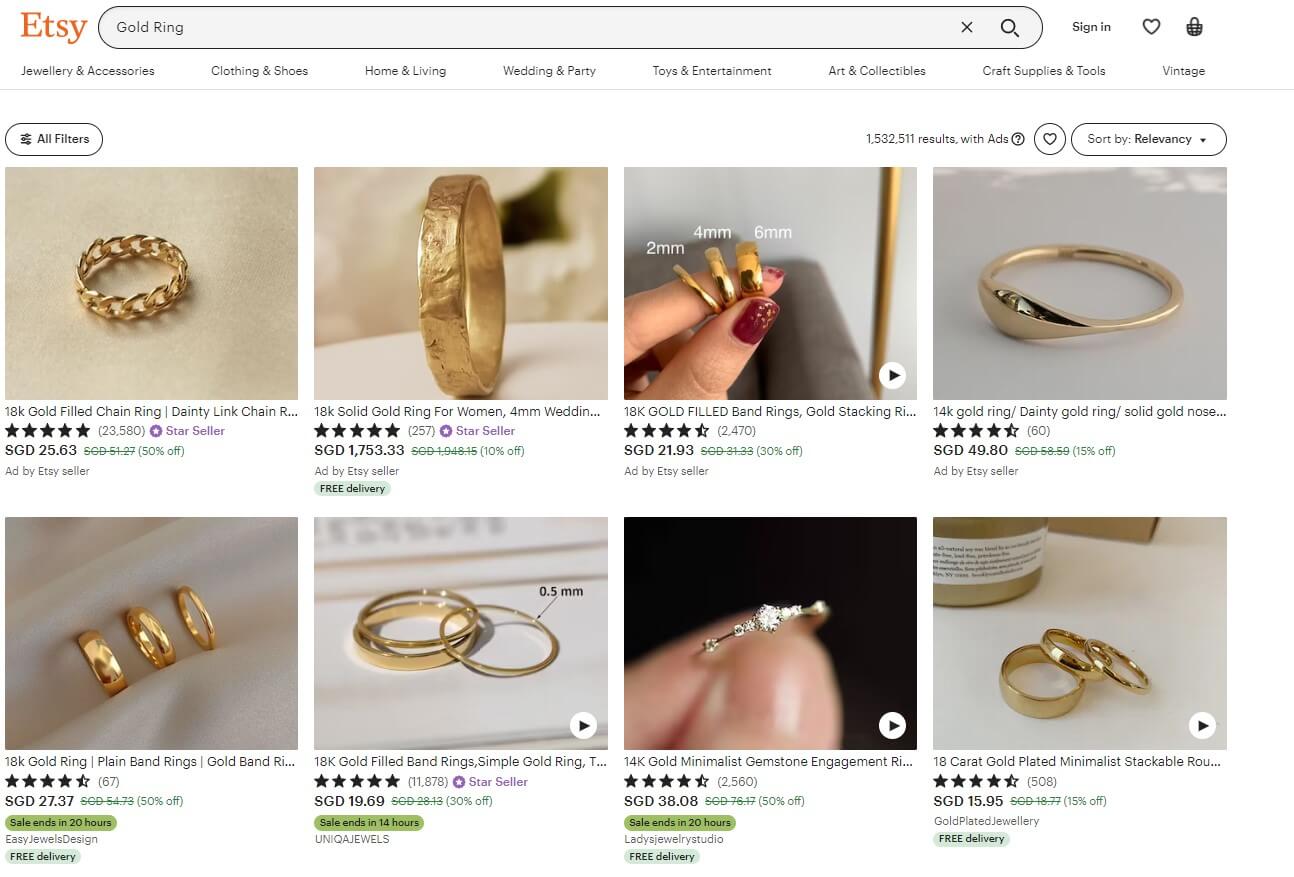
Task: Open the 14k gold ring listing thumbnail
Action: click(x=1078, y=282)
